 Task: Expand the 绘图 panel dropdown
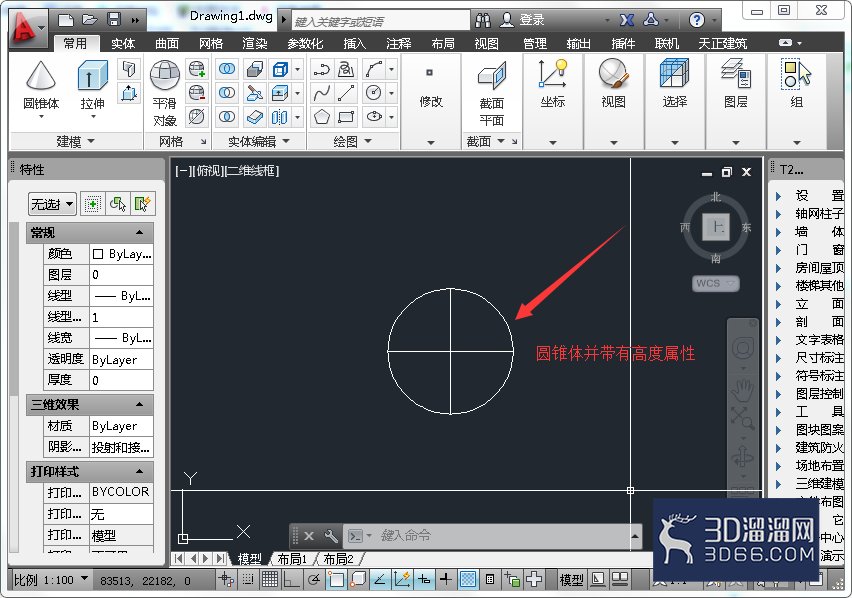tap(352, 141)
